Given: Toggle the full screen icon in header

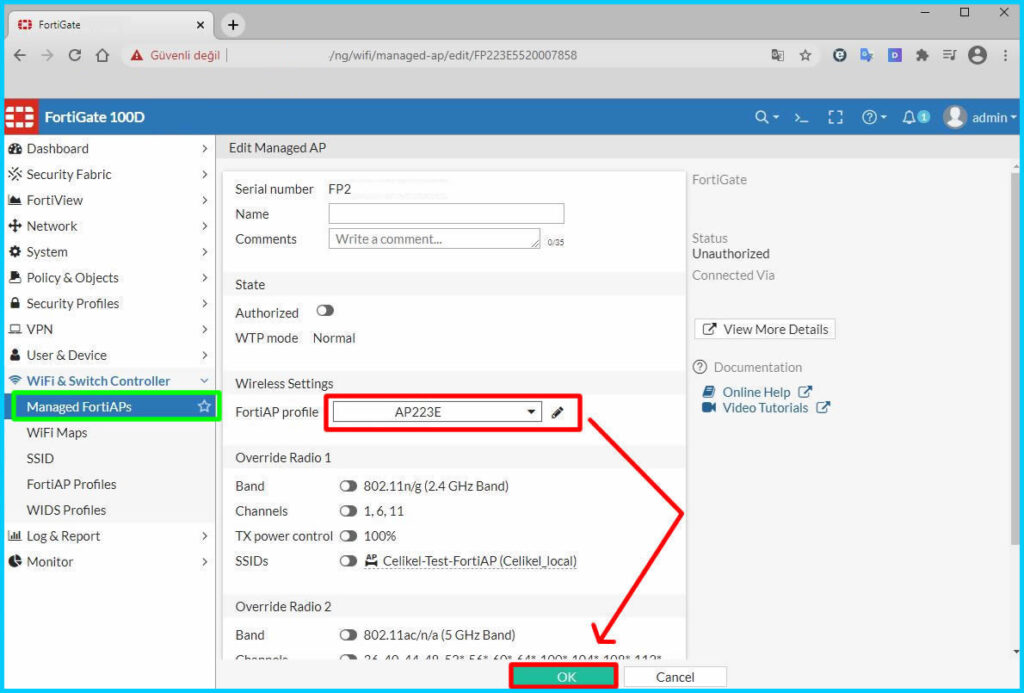Looking at the screenshot, I should click(x=835, y=118).
